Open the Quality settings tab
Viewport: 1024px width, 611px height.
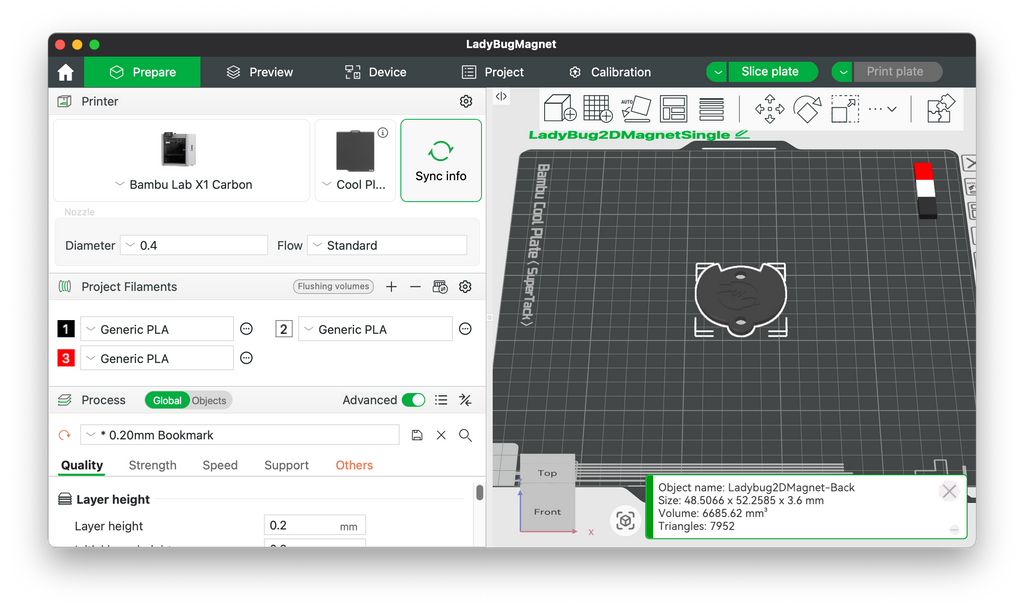tap(82, 465)
